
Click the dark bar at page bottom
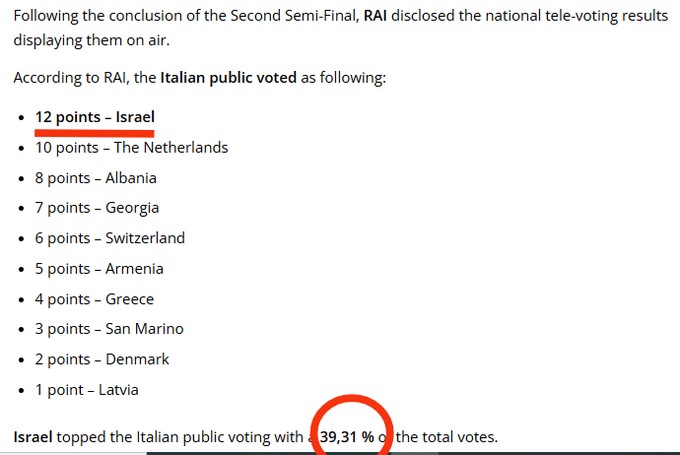[x=413, y=453]
